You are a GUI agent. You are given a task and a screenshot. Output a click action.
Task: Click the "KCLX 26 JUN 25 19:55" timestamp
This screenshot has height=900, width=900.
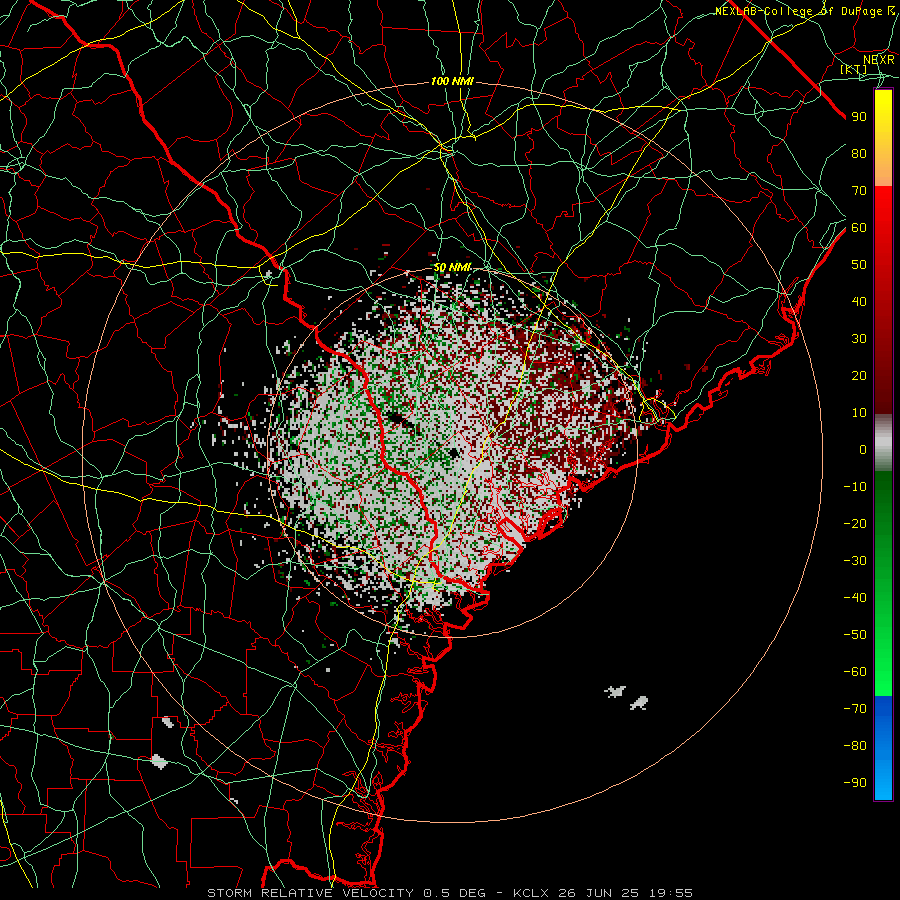tap(603, 893)
